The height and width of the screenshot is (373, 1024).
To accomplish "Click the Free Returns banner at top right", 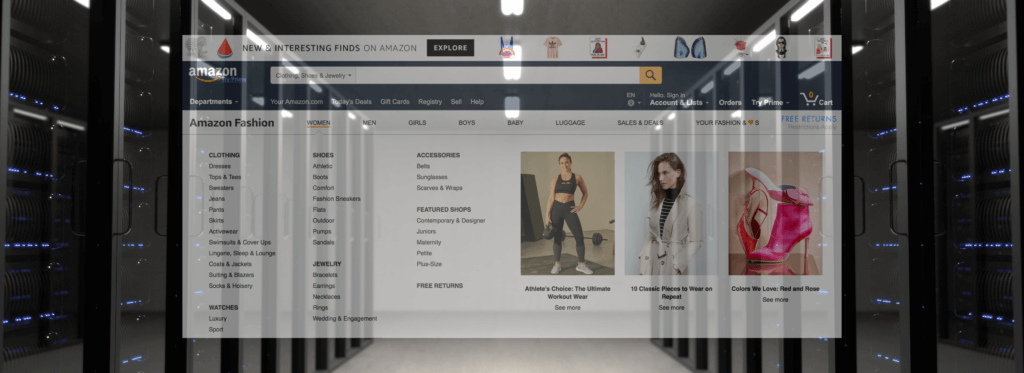I will point(808,122).
